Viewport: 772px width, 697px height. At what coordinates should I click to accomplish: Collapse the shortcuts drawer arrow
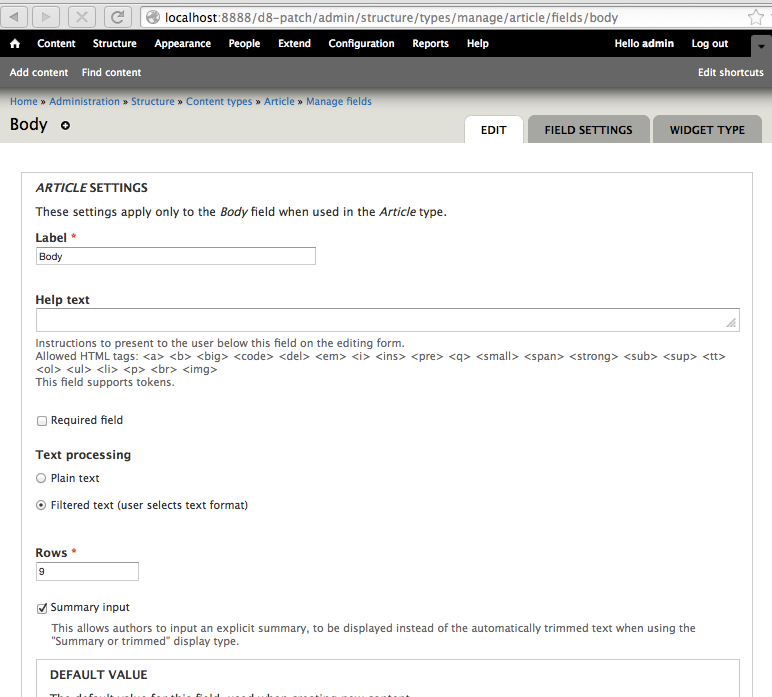761,46
